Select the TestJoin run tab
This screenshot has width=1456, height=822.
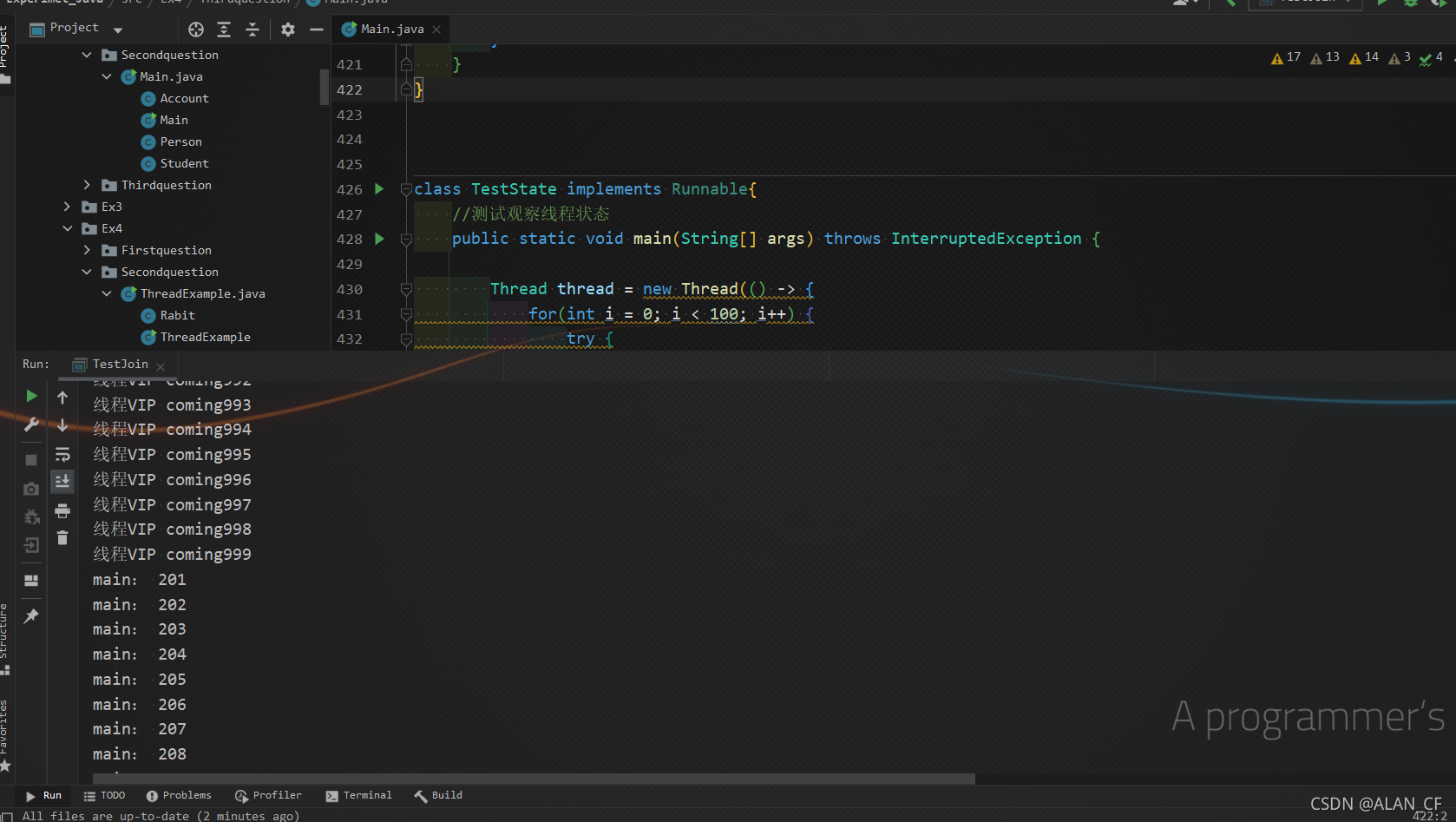(x=120, y=365)
